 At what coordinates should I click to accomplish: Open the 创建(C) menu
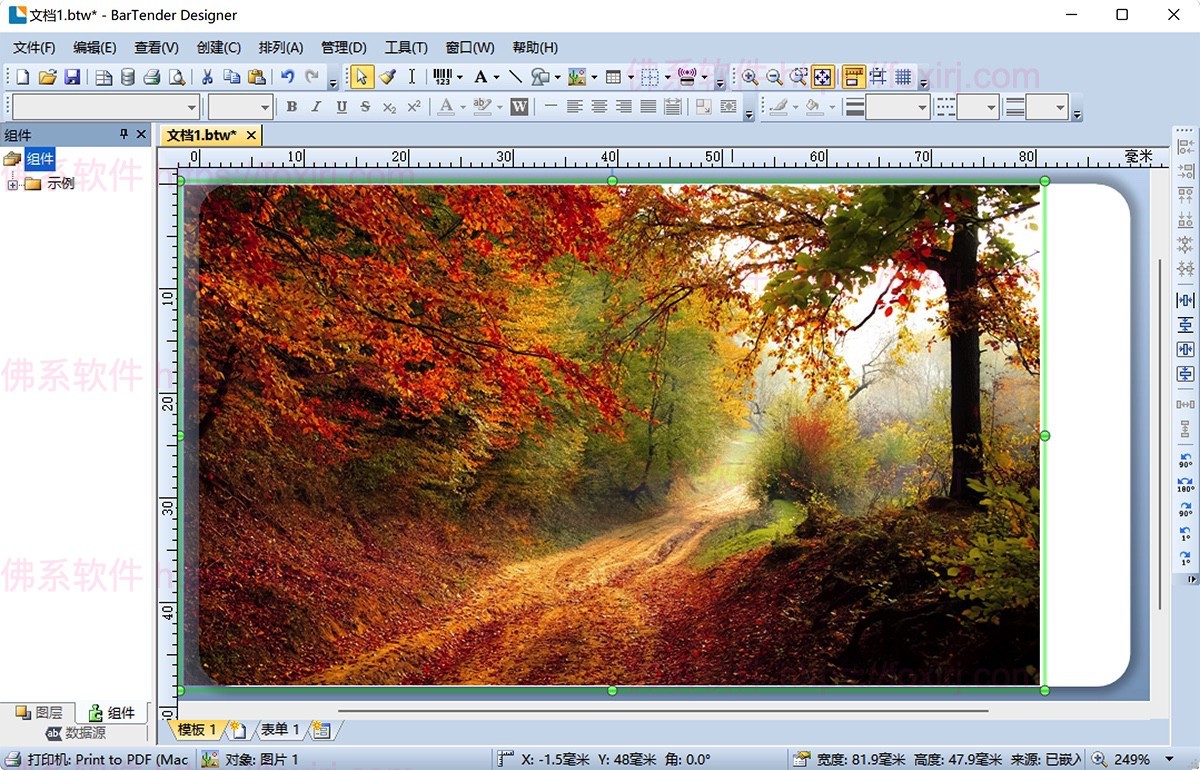point(218,47)
